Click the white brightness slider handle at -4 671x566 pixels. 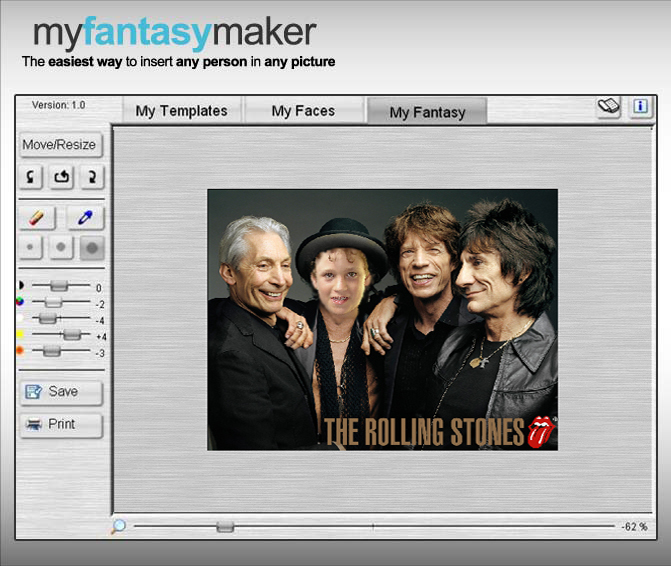[48, 318]
